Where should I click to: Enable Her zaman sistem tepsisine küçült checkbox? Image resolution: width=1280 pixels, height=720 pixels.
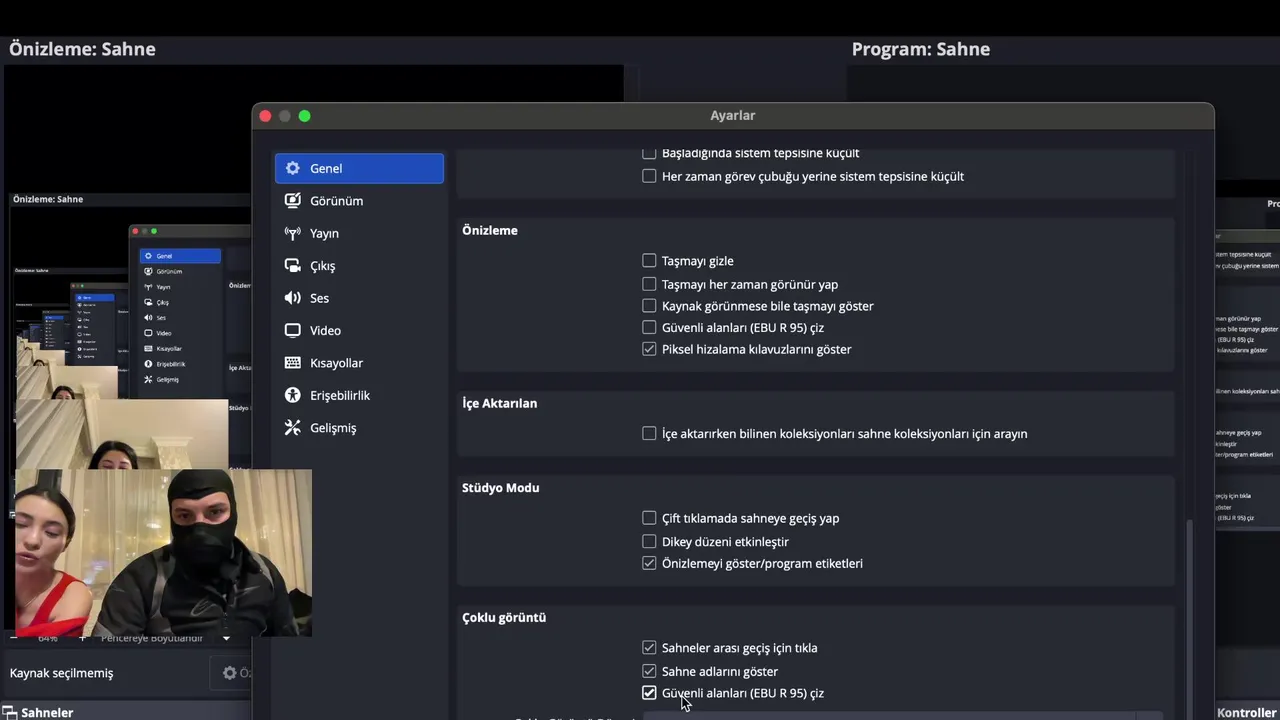click(649, 177)
